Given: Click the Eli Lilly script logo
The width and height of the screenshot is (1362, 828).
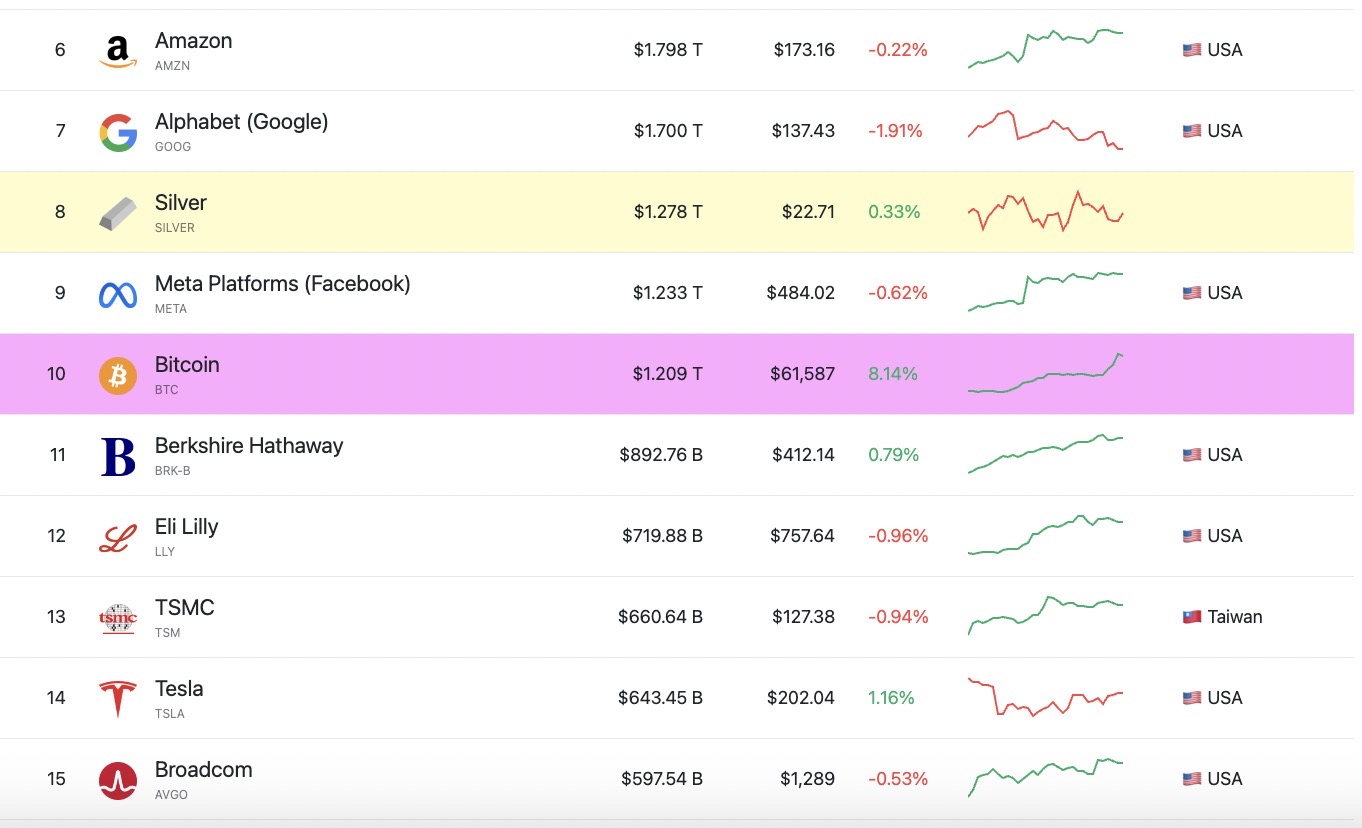Looking at the screenshot, I should click(118, 537).
